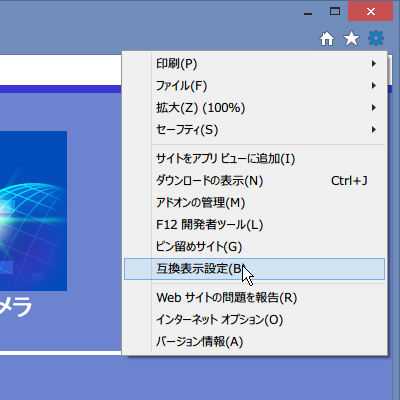Open 互換表示設定(B) item
The width and height of the screenshot is (400, 400).
point(255,269)
